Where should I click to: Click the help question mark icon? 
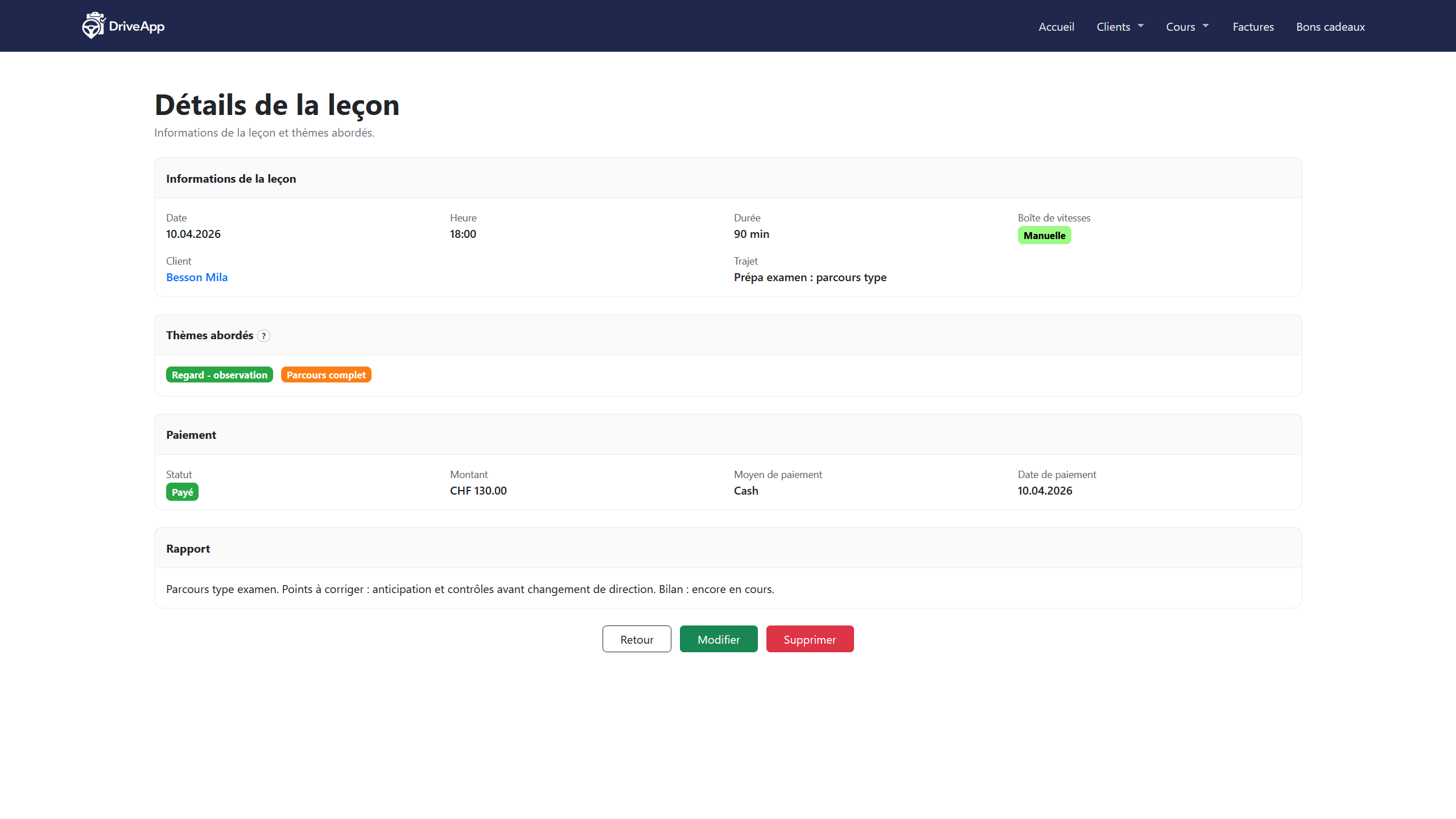point(263,336)
